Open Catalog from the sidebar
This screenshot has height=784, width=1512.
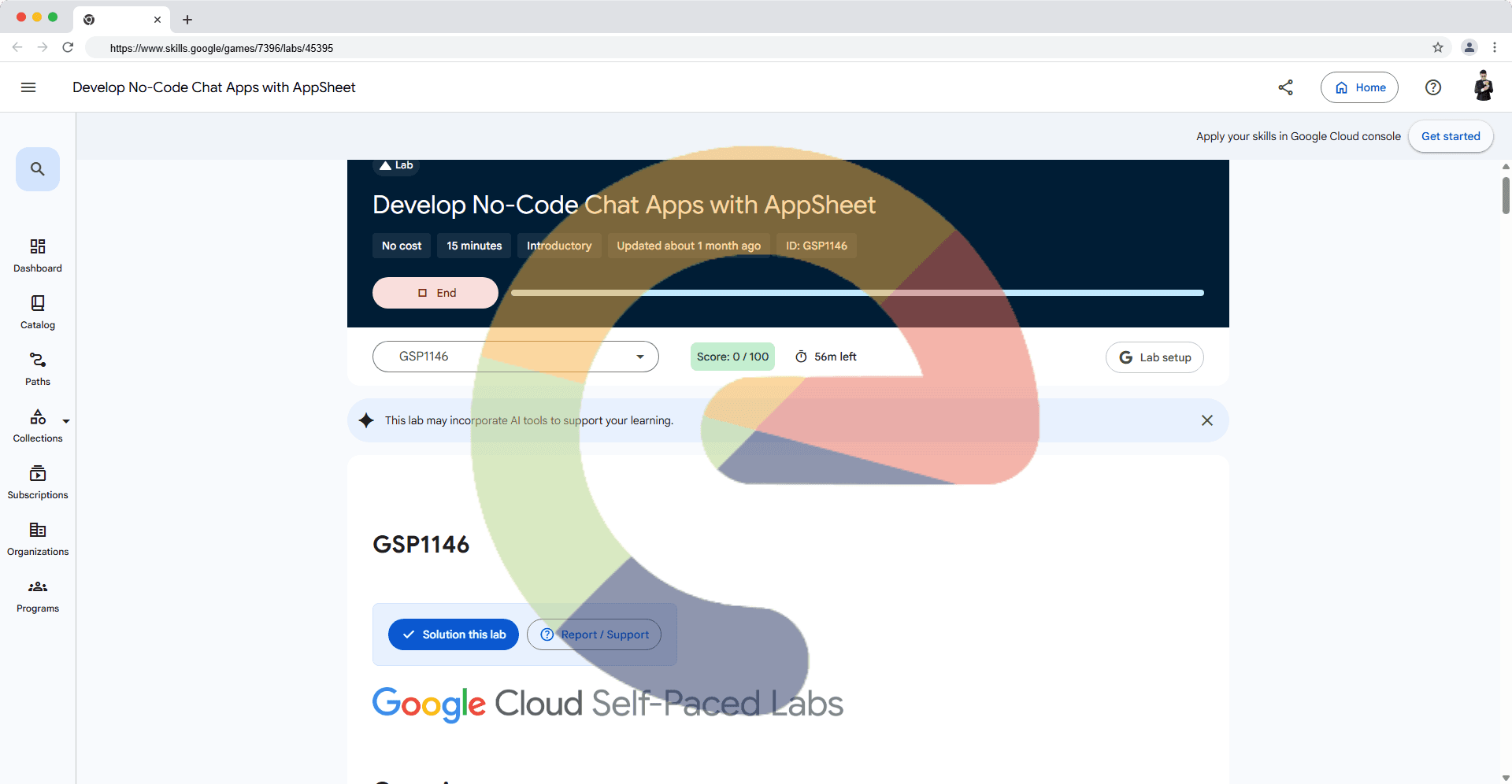coord(38,312)
